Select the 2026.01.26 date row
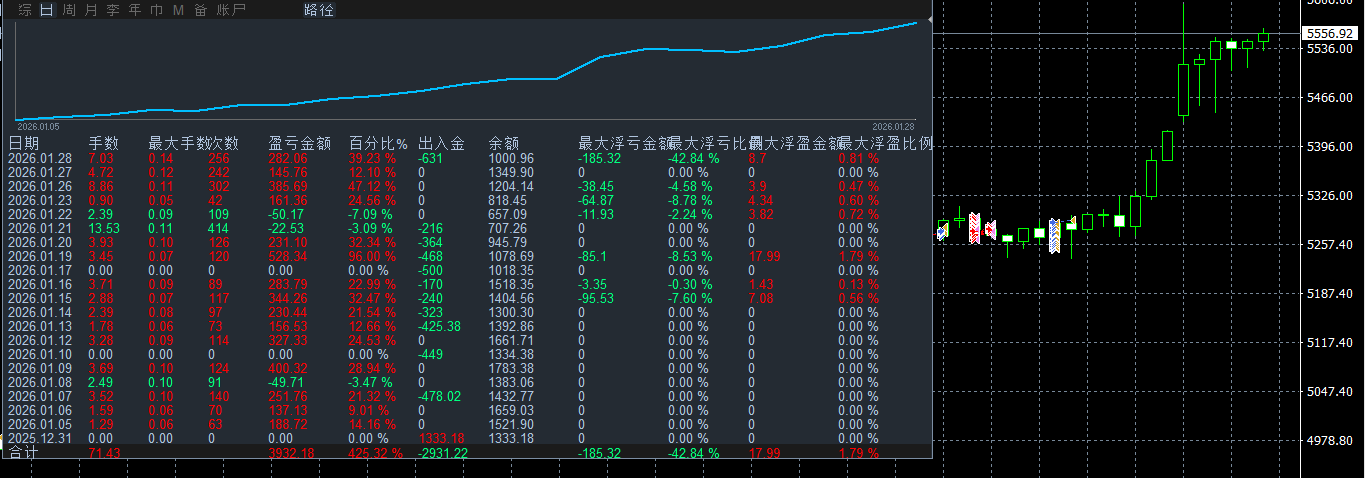1365x478 pixels. (468, 186)
